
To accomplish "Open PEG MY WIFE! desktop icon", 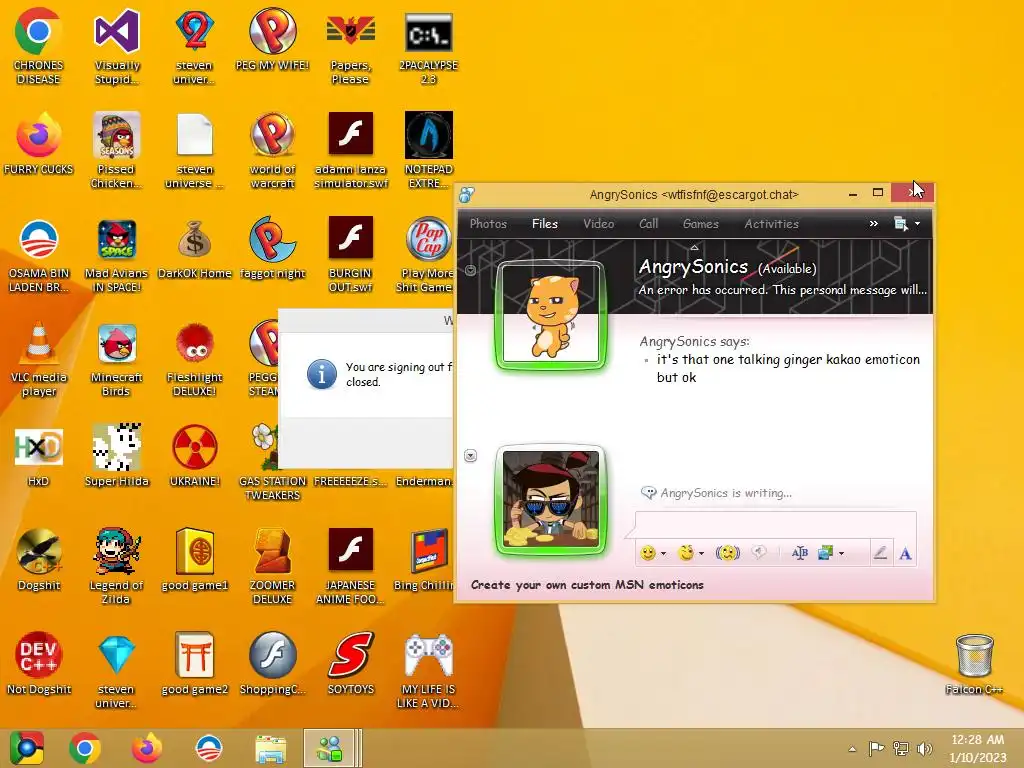I will (x=272, y=39).
